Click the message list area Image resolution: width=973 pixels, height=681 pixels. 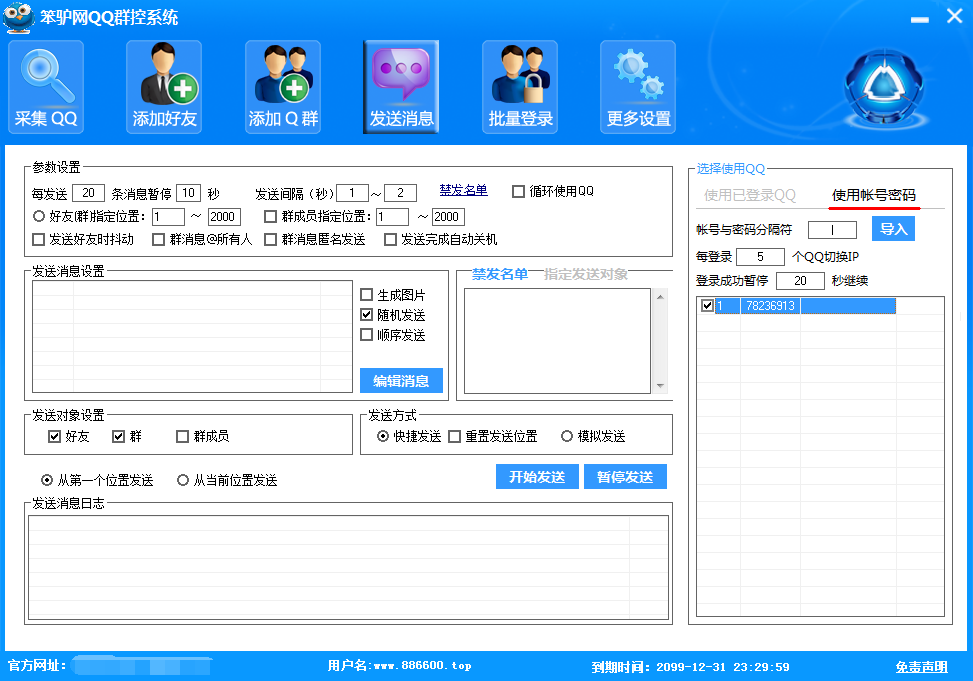[192, 336]
